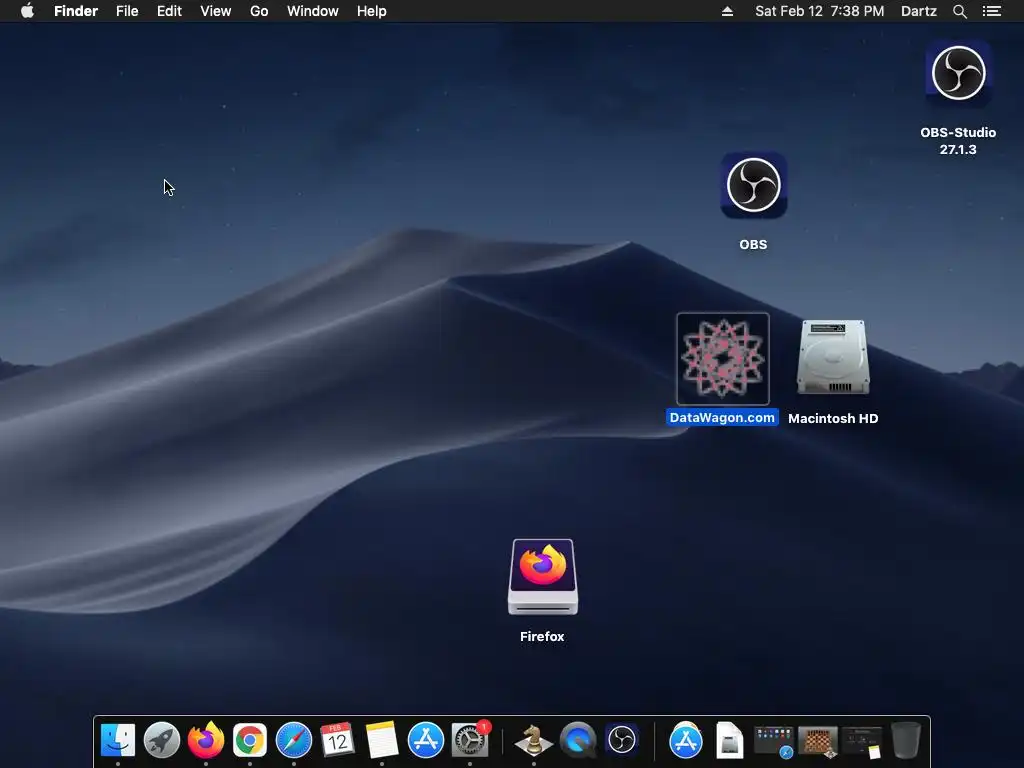Screen dimensions: 1024x768
Task: Open the Edit menu
Action: [169, 11]
